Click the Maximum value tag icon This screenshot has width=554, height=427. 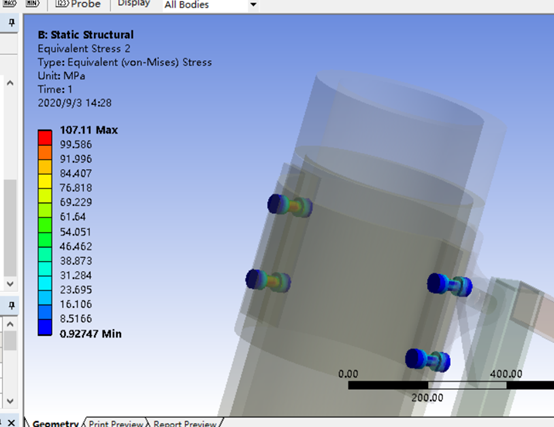click(9, 4)
